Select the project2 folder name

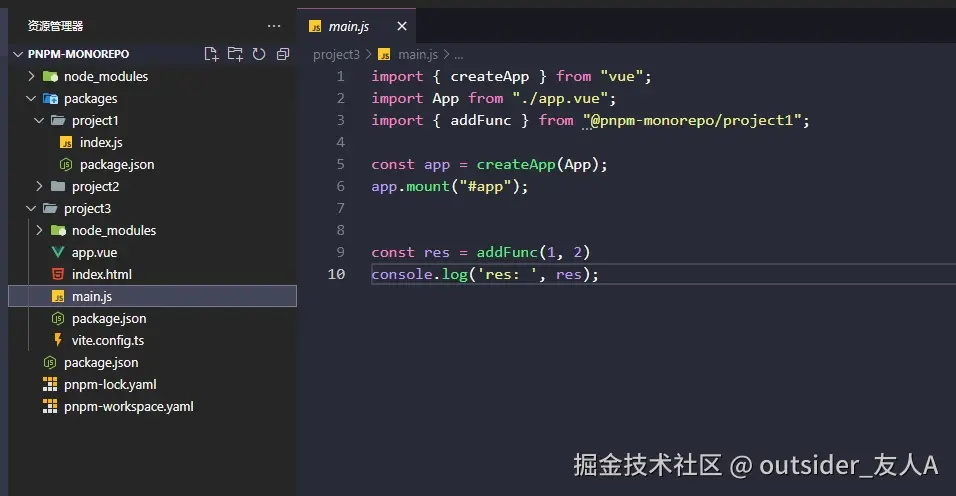96,186
